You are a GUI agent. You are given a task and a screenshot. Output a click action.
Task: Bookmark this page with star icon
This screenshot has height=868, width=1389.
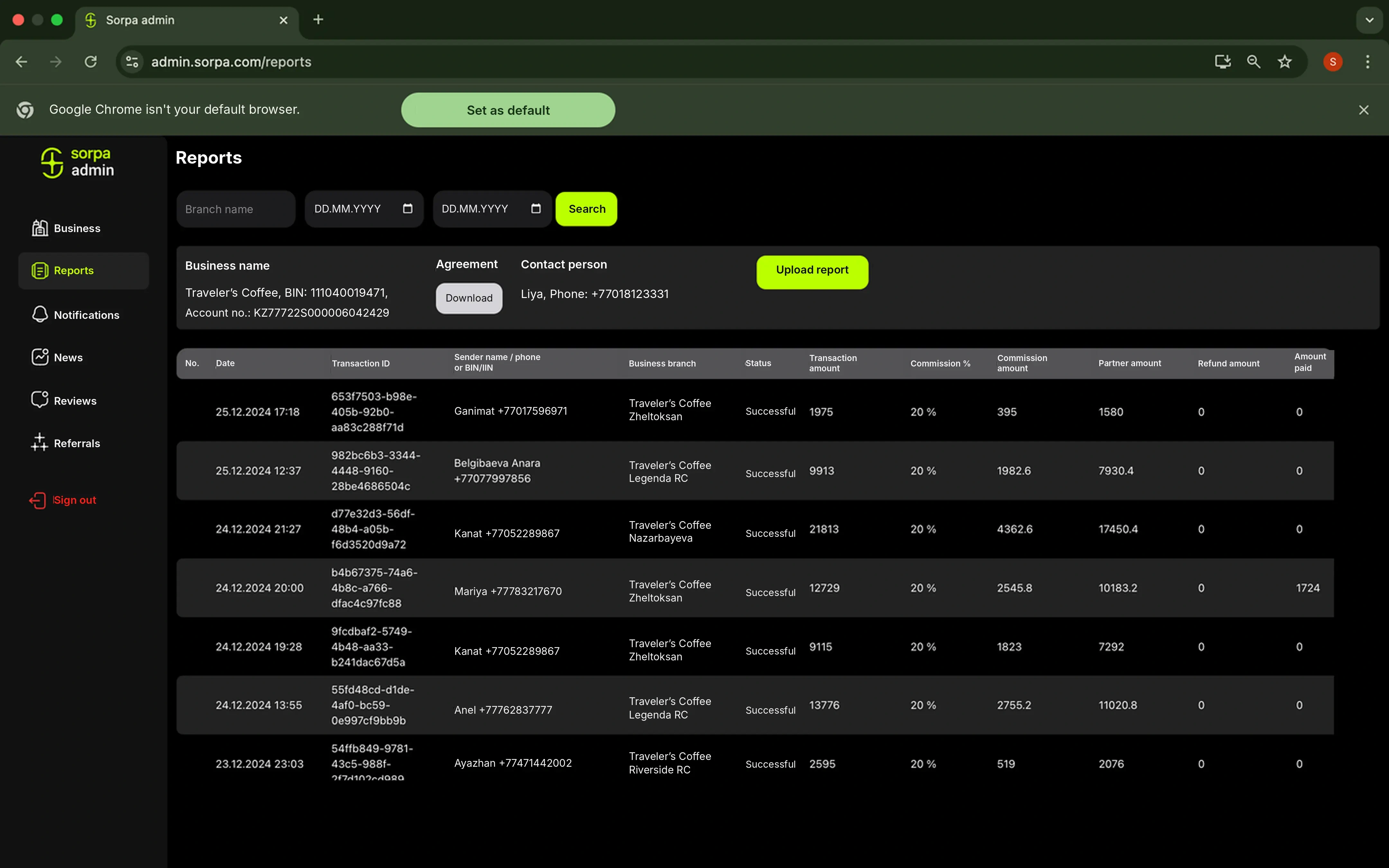click(1285, 61)
